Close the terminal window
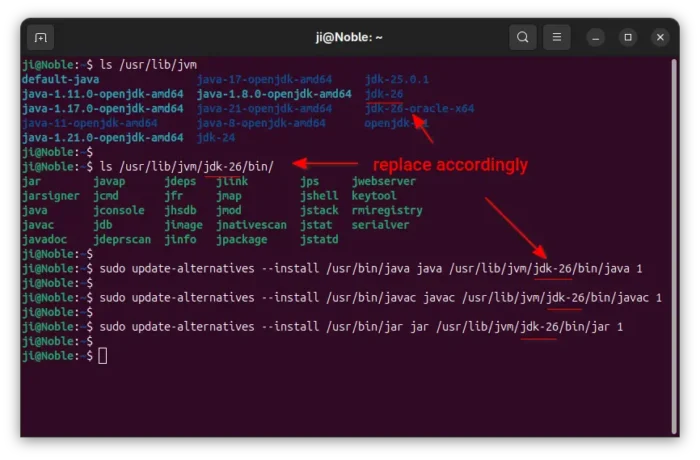The width and height of the screenshot is (700, 460). coord(660,38)
